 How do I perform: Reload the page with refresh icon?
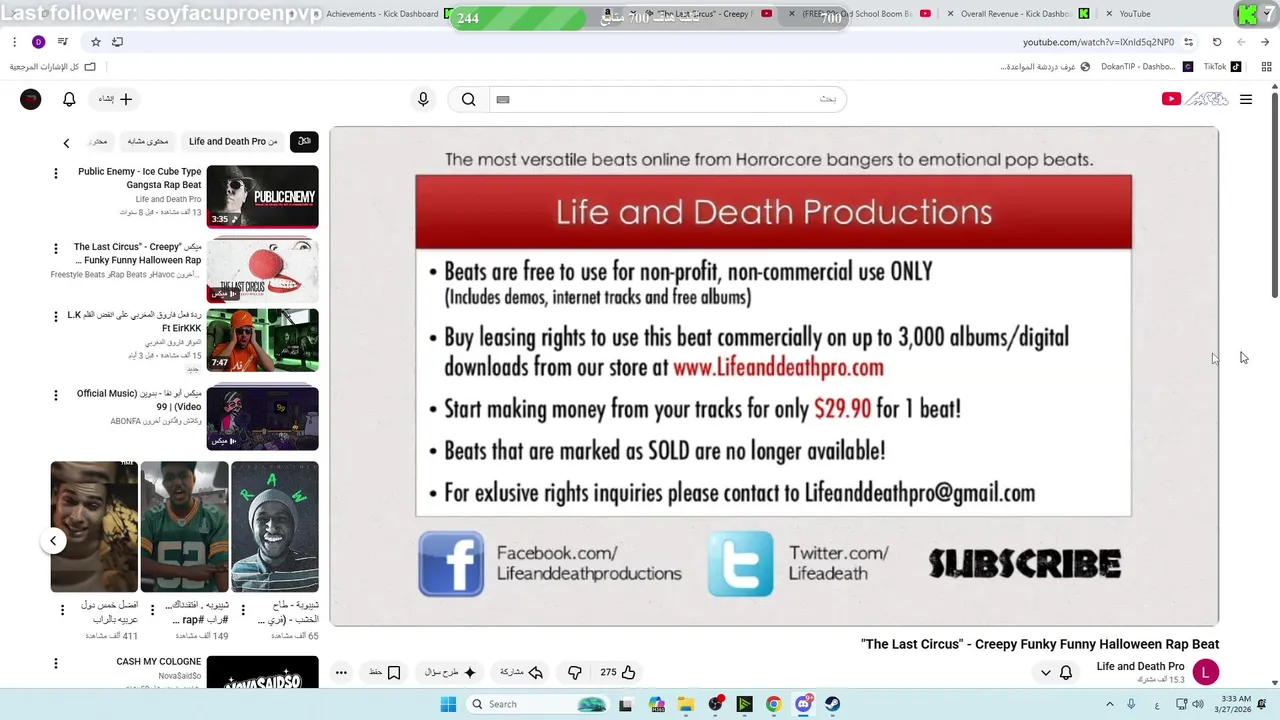[1217, 42]
